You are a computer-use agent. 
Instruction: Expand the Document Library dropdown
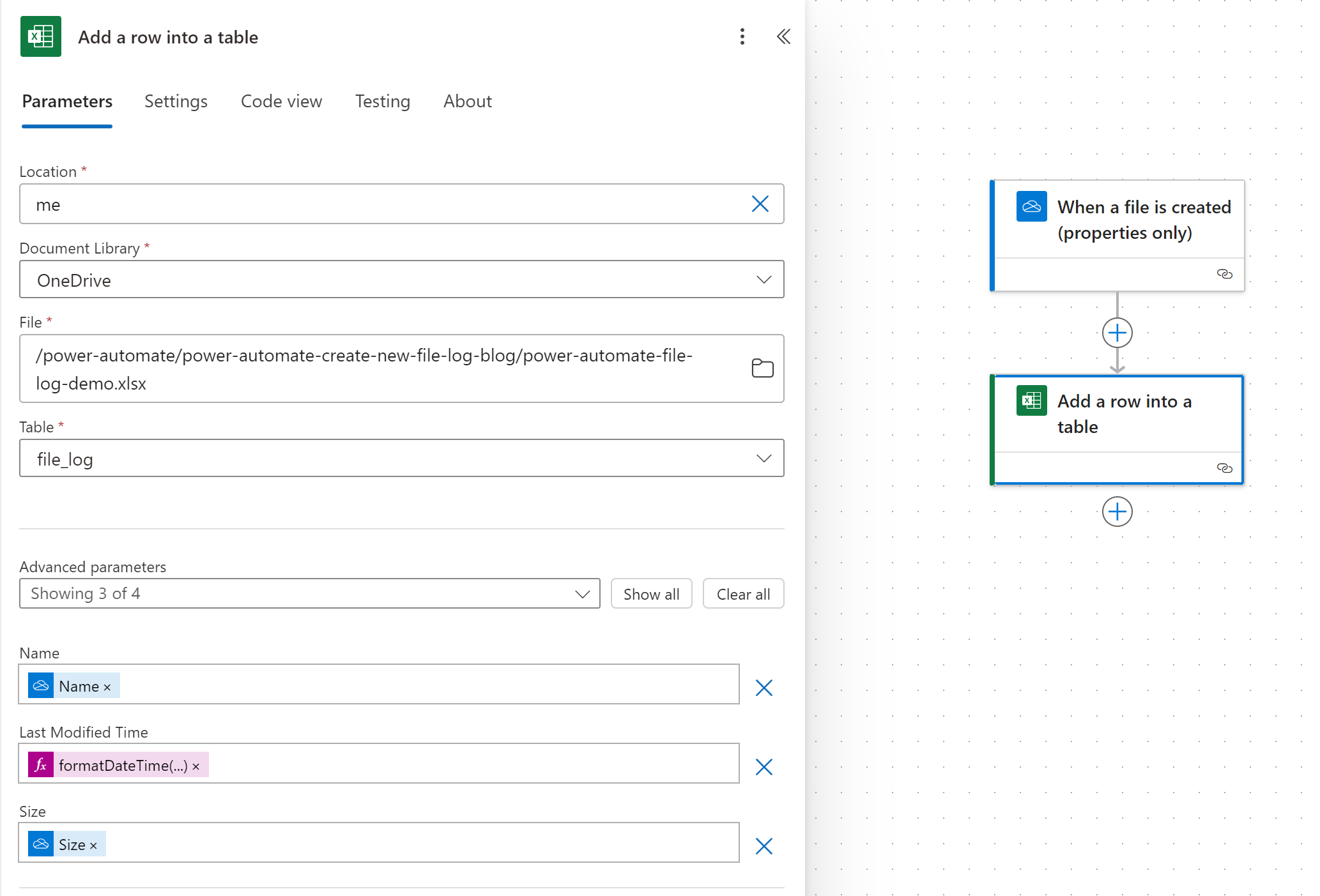[764, 280]
